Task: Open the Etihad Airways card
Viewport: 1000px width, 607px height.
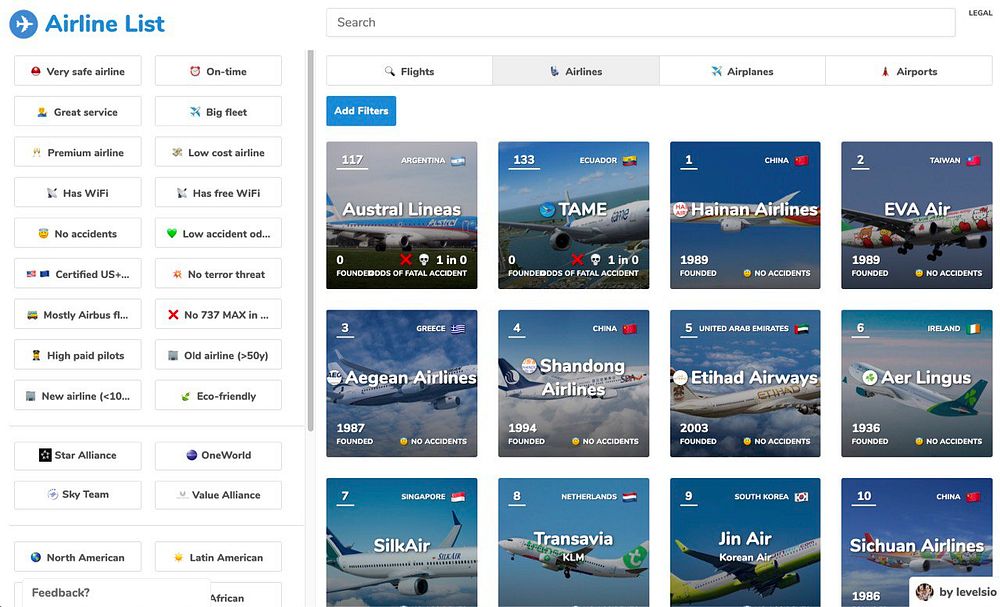Action: tap(745, 383)
